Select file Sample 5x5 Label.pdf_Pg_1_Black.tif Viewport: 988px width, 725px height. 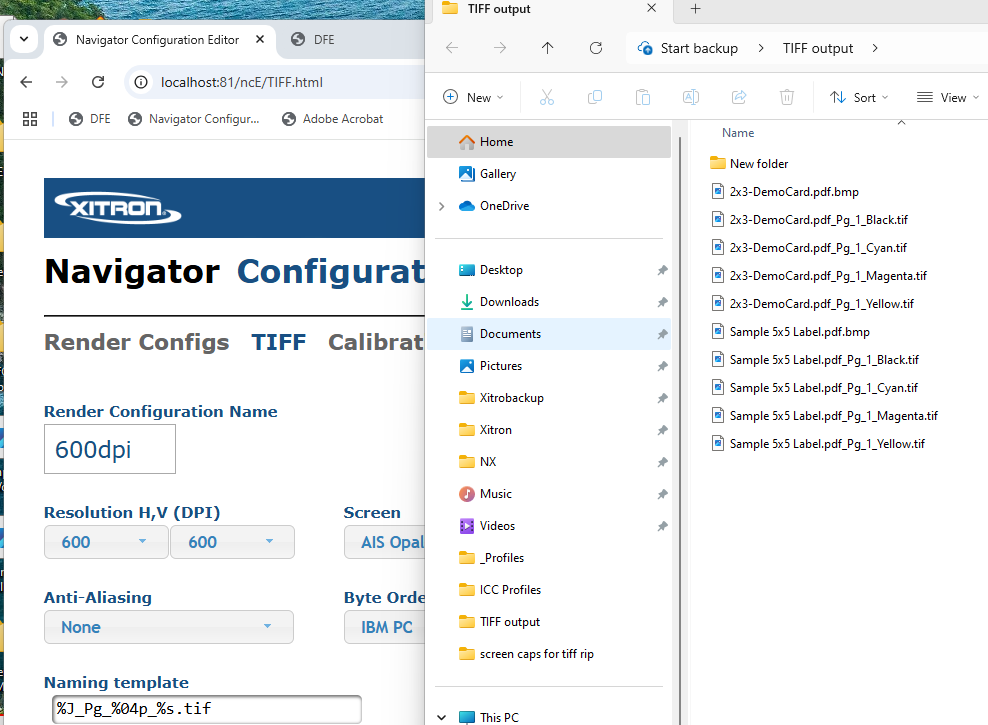pyautogui.click(x=815, y=360)
